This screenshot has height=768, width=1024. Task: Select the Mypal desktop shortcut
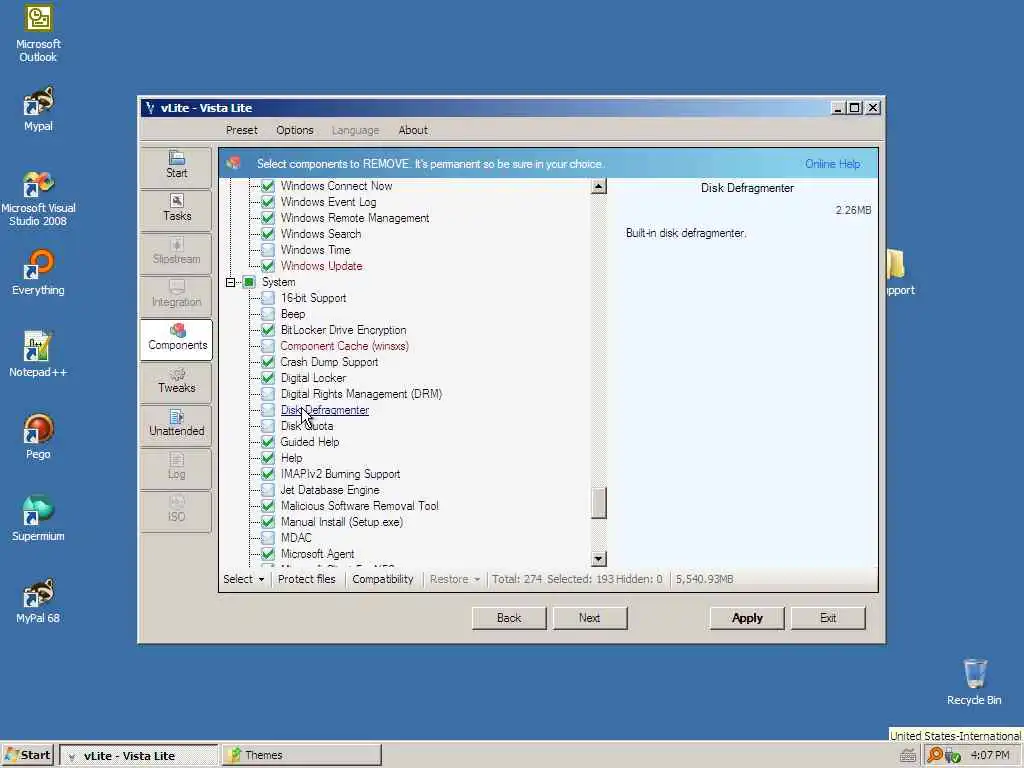[38, 109]
